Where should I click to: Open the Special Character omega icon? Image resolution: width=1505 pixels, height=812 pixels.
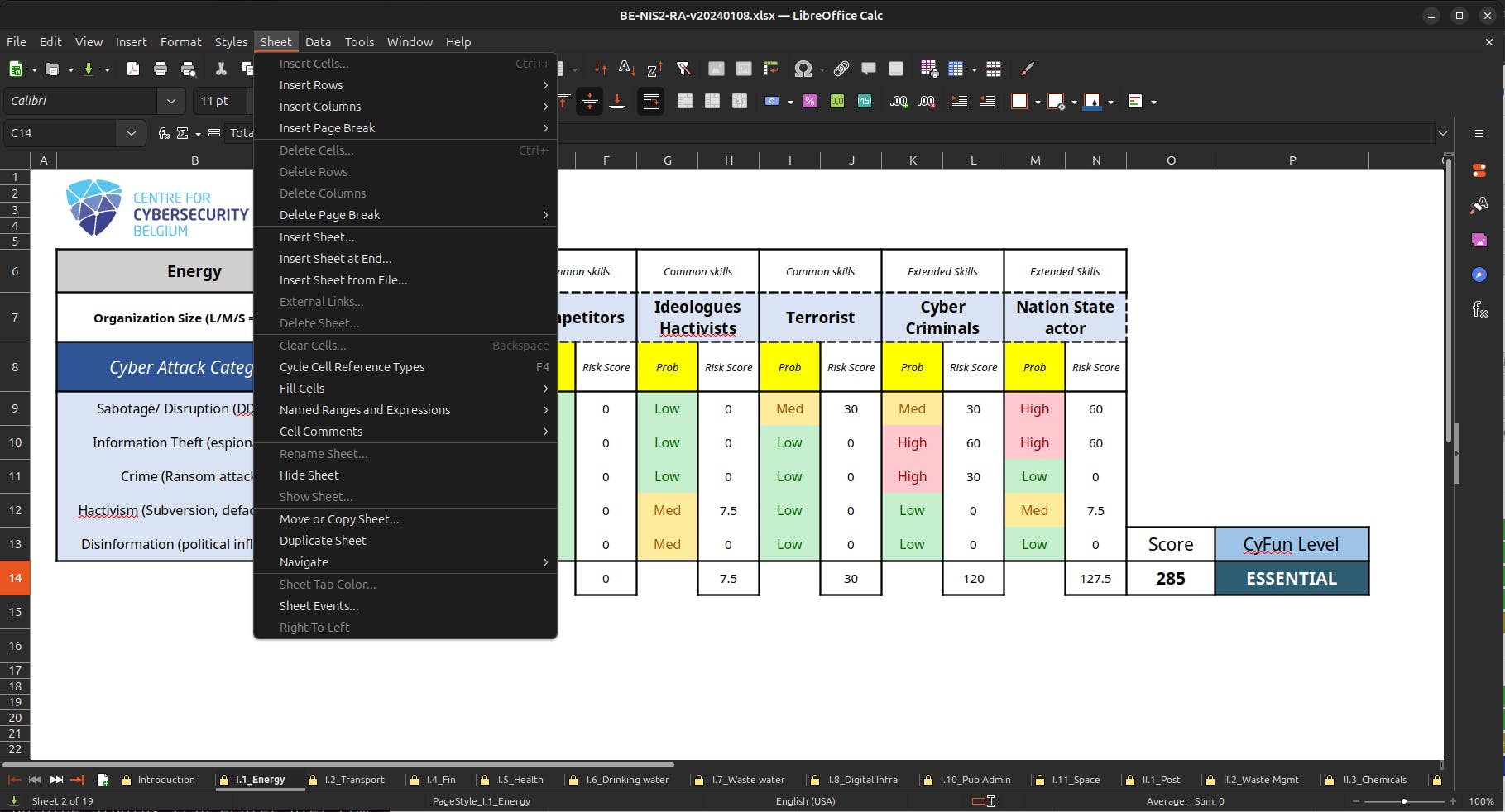point(803,69)
